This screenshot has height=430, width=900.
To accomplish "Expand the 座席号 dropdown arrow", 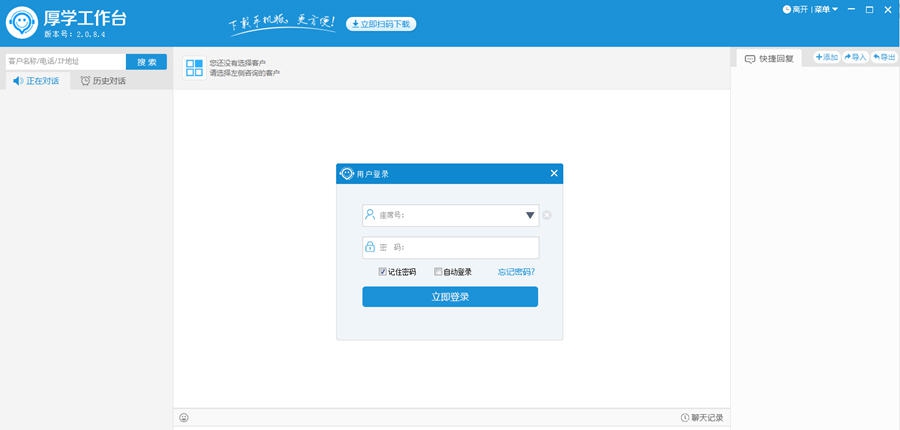I will point(530,215).
